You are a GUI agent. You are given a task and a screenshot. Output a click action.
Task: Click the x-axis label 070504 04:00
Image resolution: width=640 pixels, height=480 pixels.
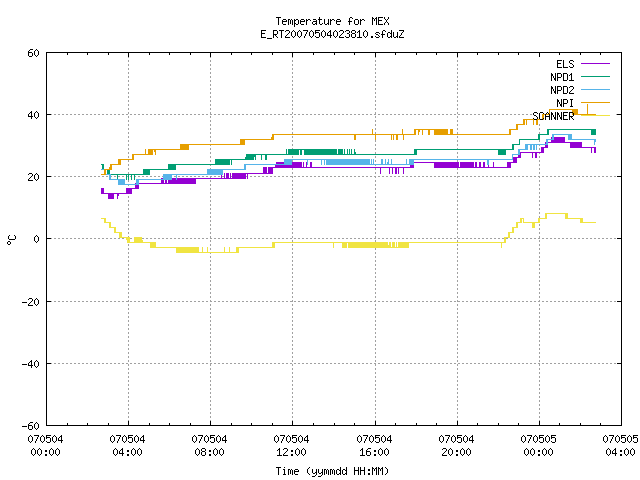click(x=127, y=446)
